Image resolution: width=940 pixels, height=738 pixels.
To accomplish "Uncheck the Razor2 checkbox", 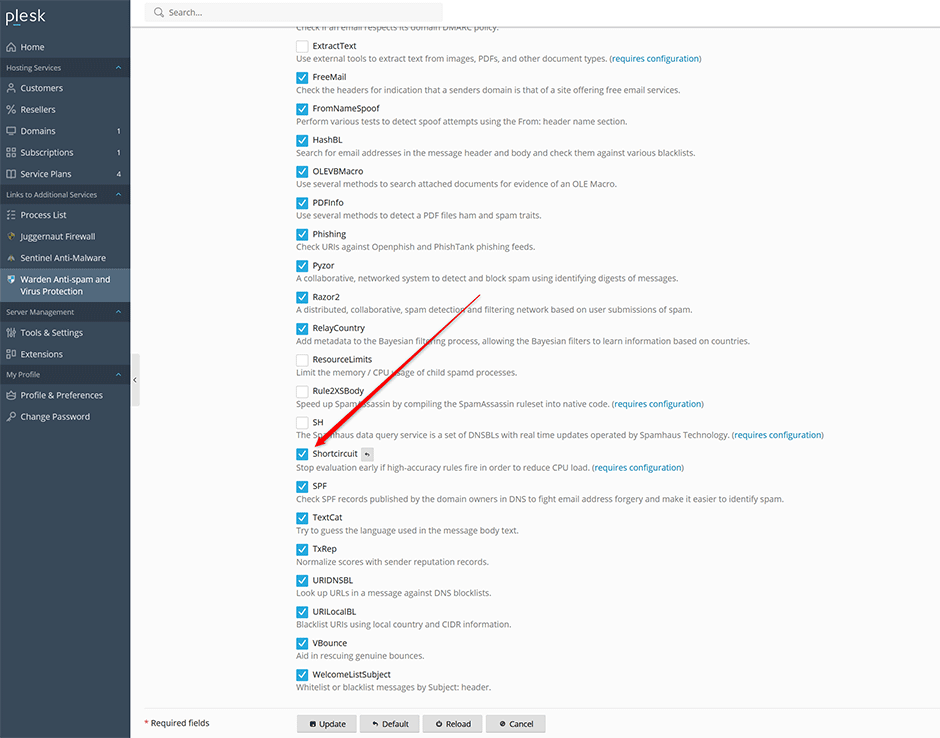I will pyautogui.click(x=302, y=297).
